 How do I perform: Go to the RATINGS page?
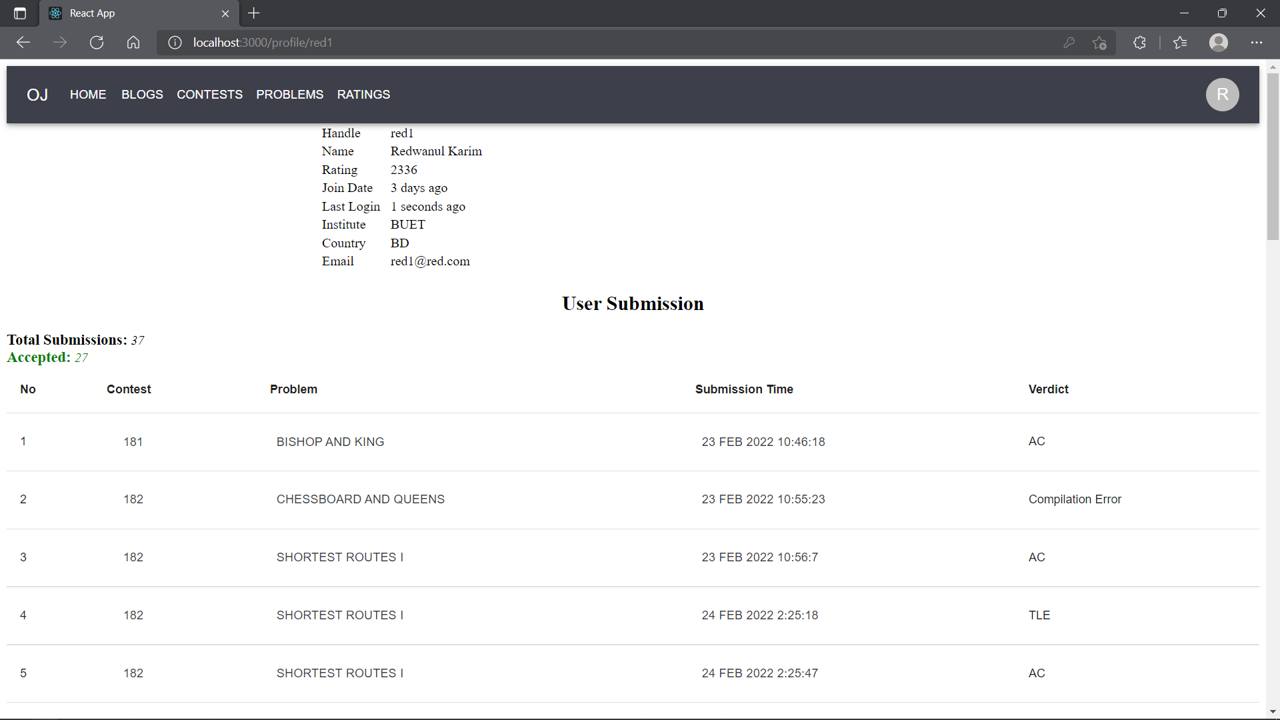(363, 94)
